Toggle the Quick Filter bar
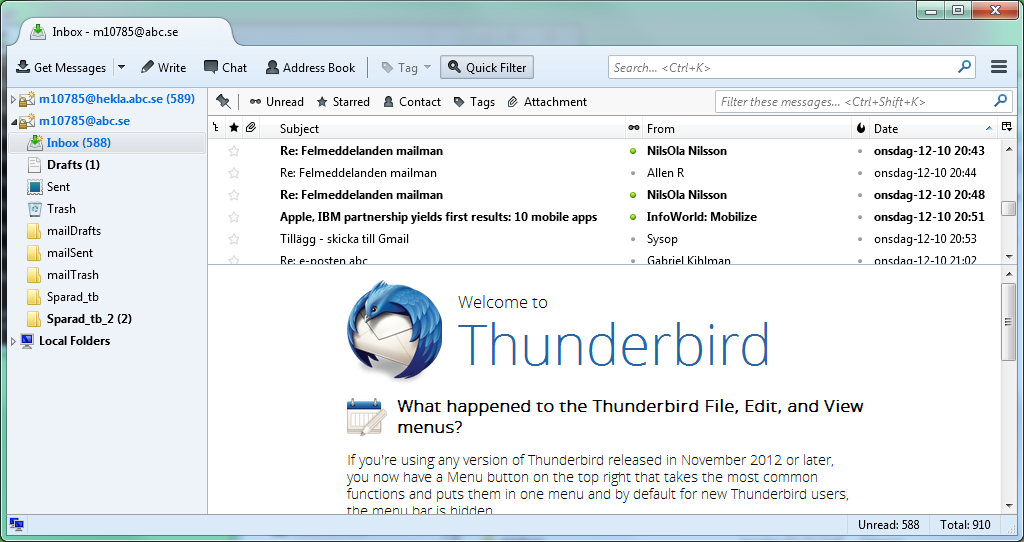 pos(486,68)
